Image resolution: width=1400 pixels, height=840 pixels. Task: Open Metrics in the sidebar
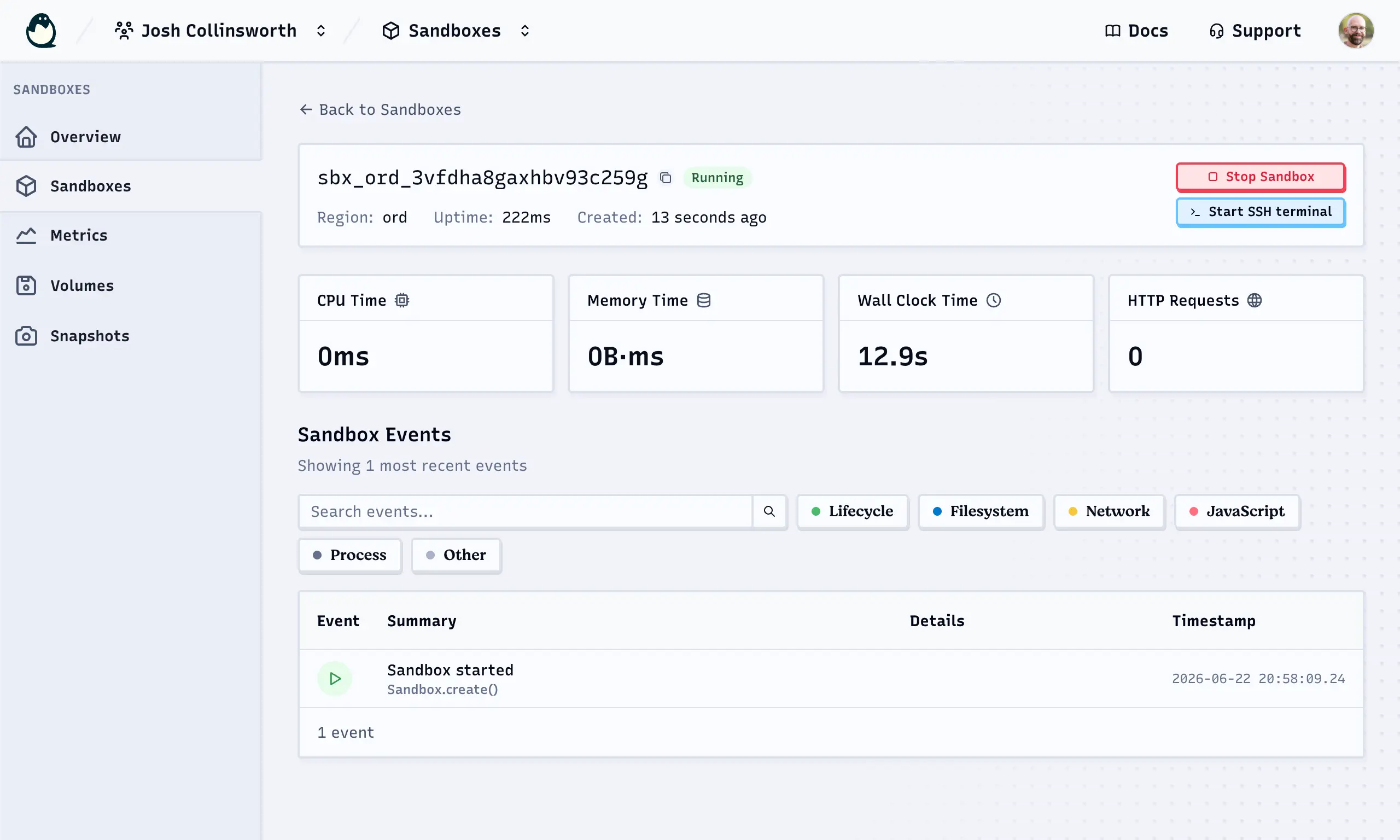point(131,235)
